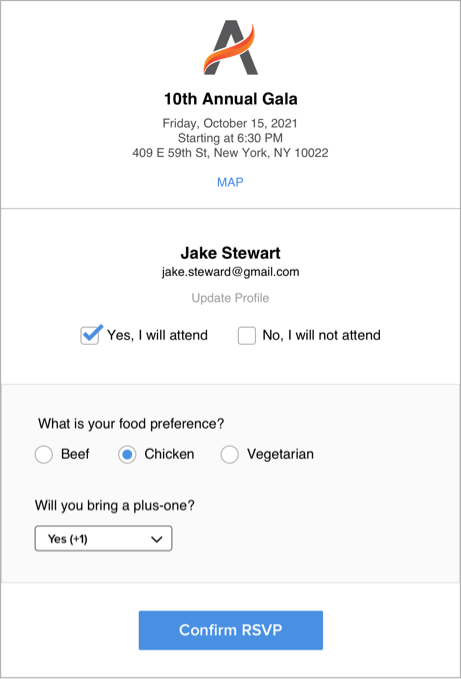Open the plus-one dropdown showing Yes (+1)

click(103, 539)
